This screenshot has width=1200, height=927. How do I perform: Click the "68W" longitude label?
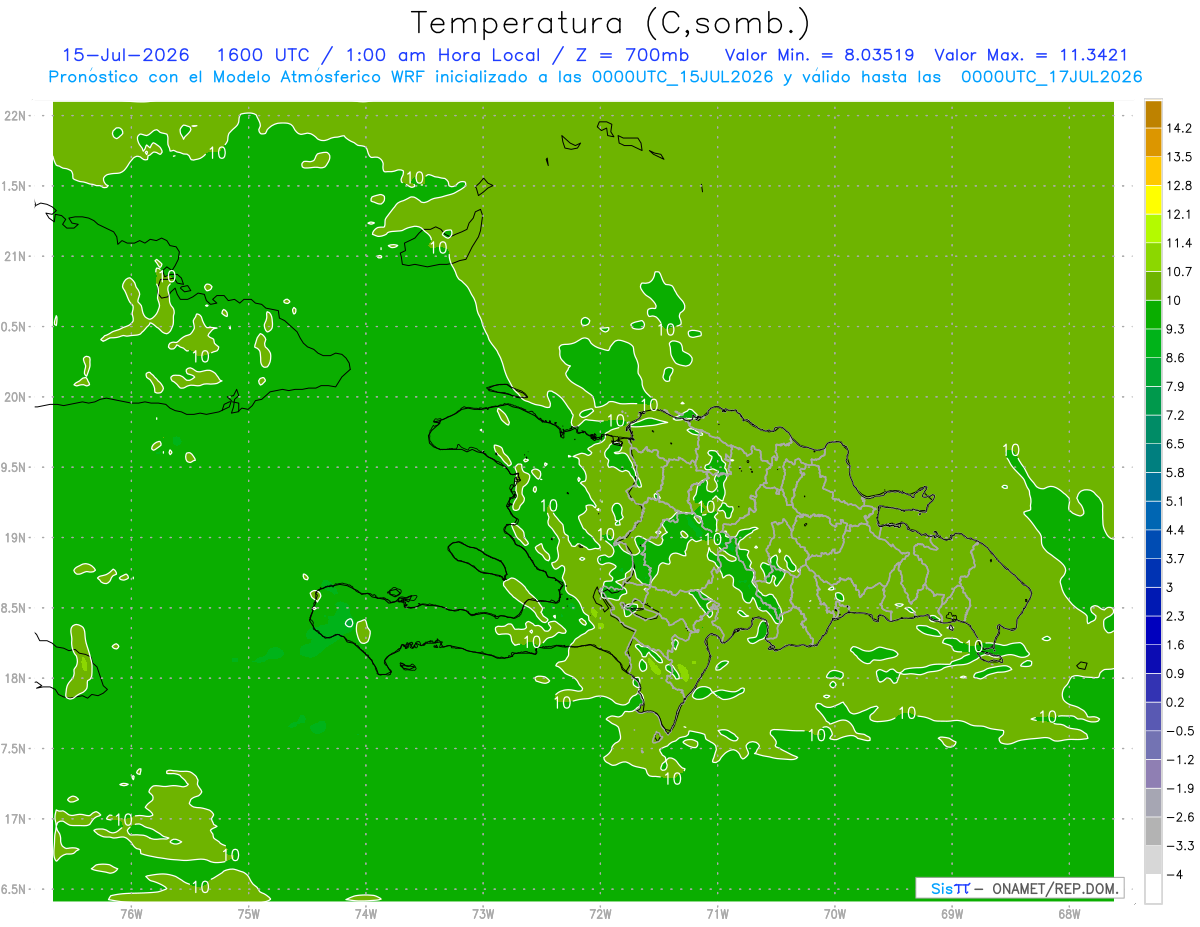[x=1069, y=913]
